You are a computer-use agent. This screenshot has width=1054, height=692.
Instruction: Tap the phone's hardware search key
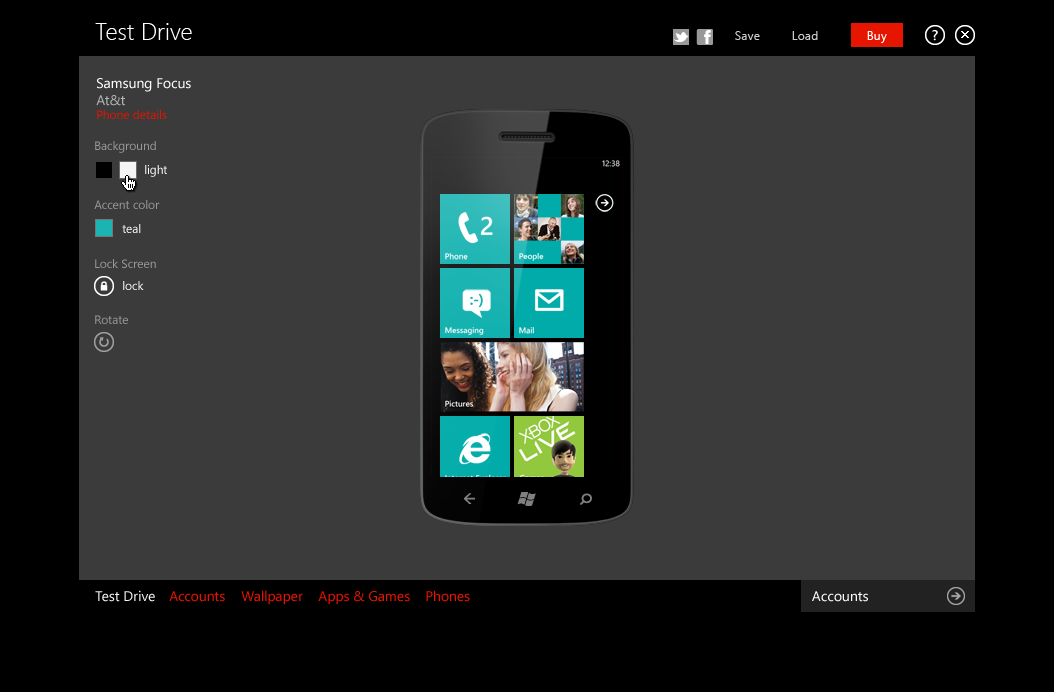(585, 498)
